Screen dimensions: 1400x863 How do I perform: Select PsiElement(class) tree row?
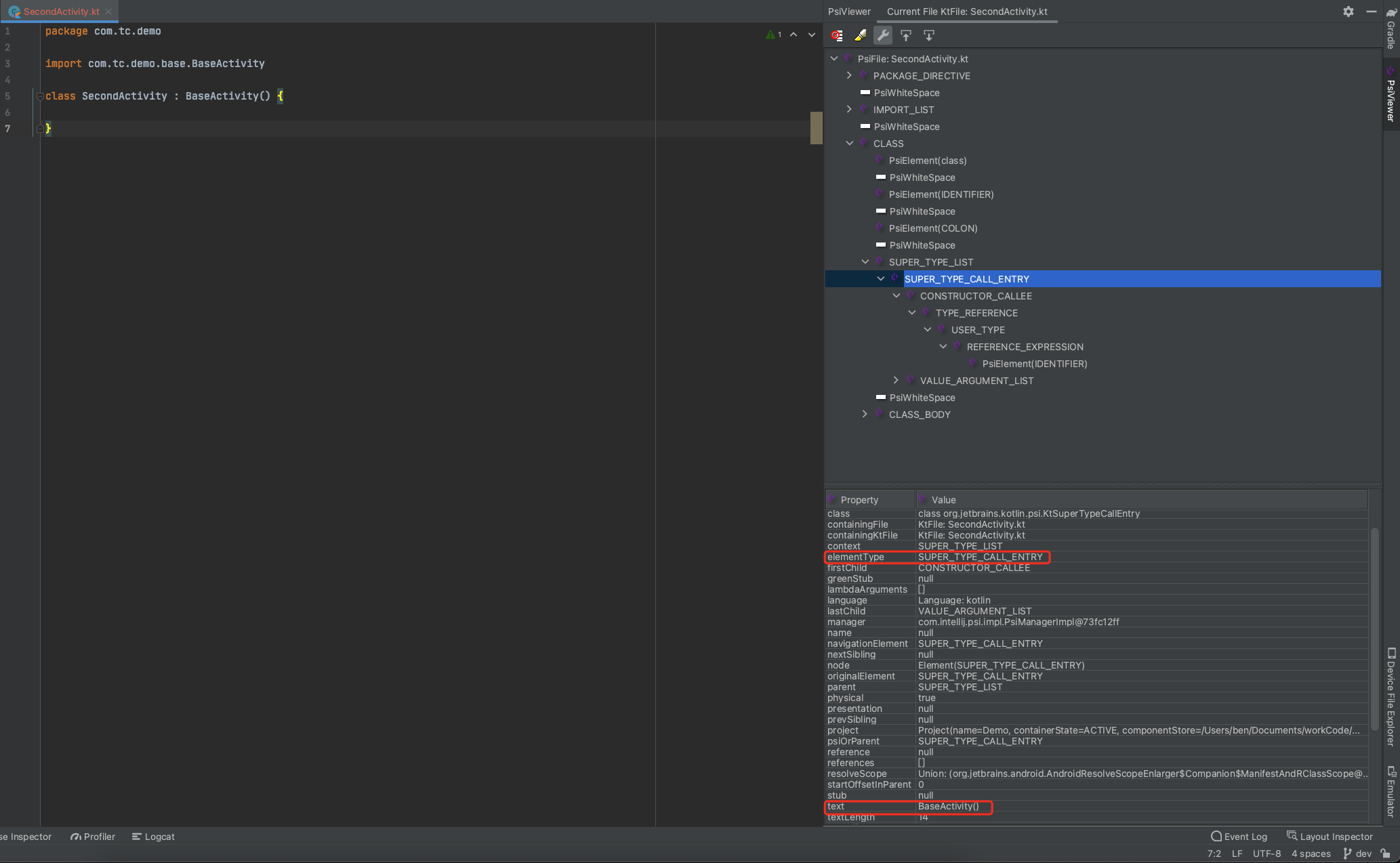click(928, 161)
